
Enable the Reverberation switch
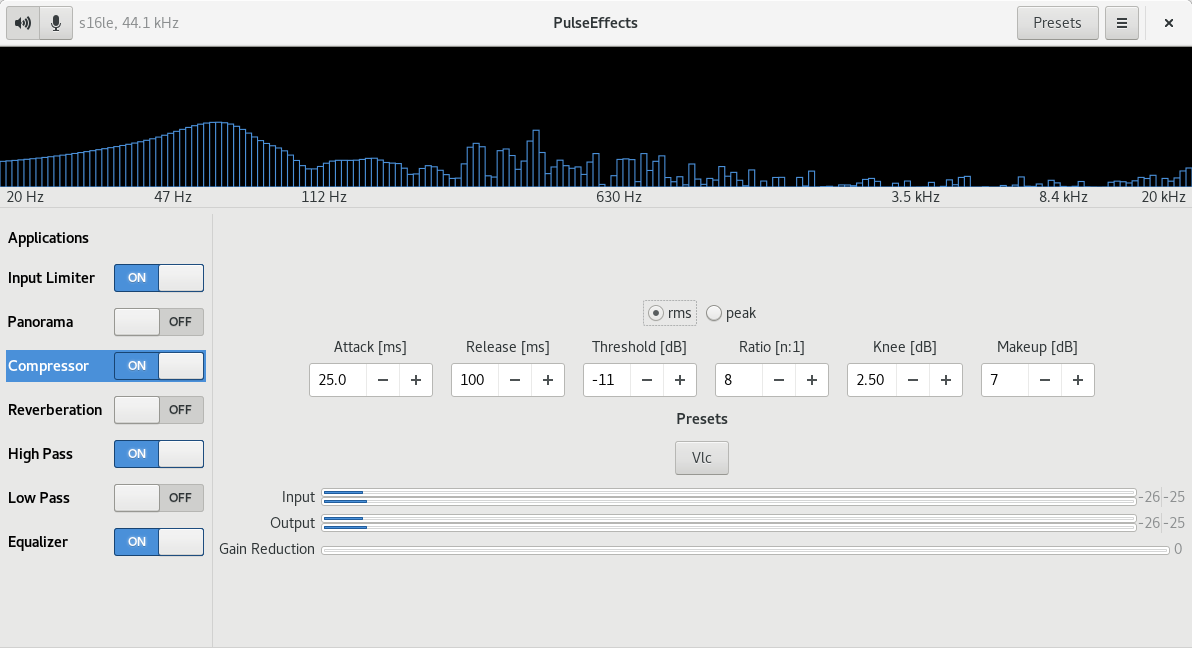159,410
